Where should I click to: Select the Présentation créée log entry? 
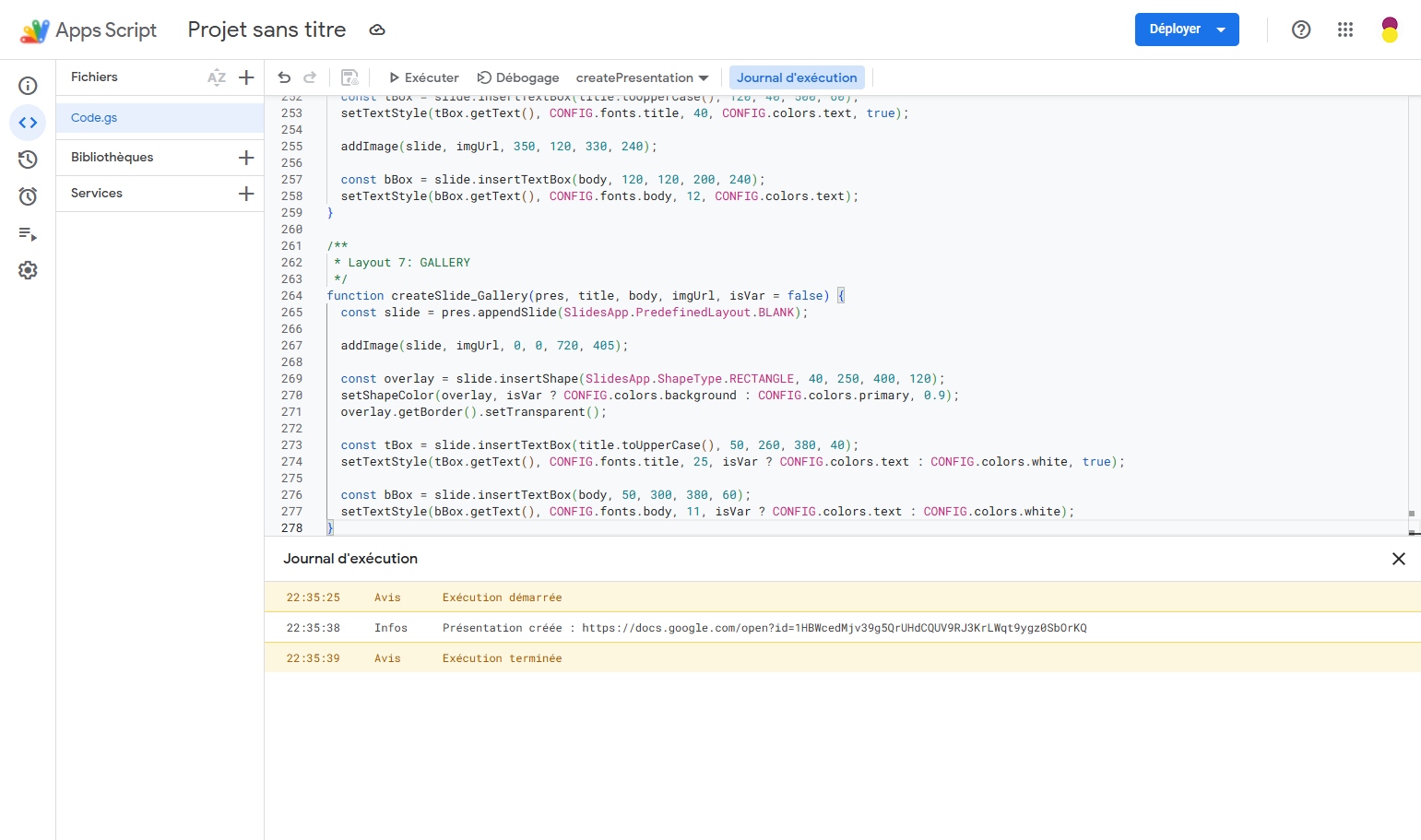pos(843,627)
